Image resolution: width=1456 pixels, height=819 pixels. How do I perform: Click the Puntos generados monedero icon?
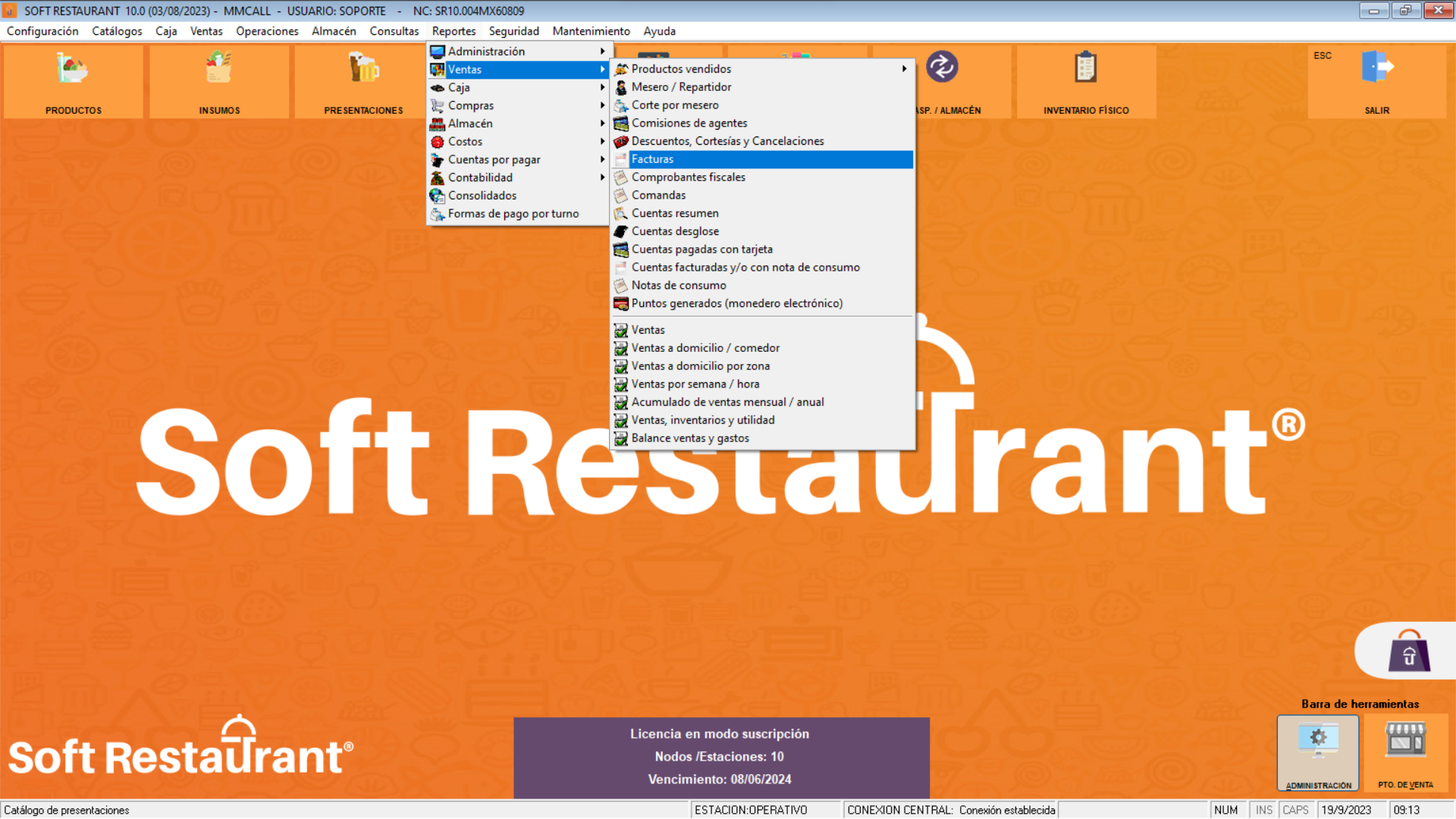pos(621,303)
